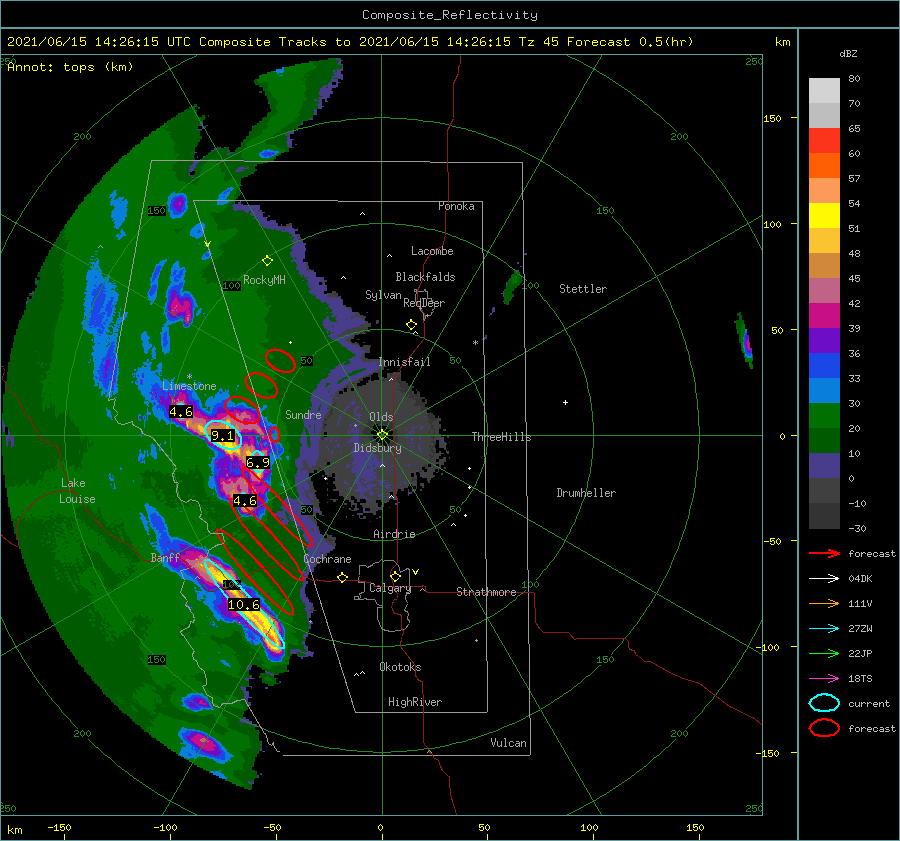The width and height of the screenshot is (900, 841).
Task: Select the purple swatch between 39 and 36
Action: coord(824,340)
